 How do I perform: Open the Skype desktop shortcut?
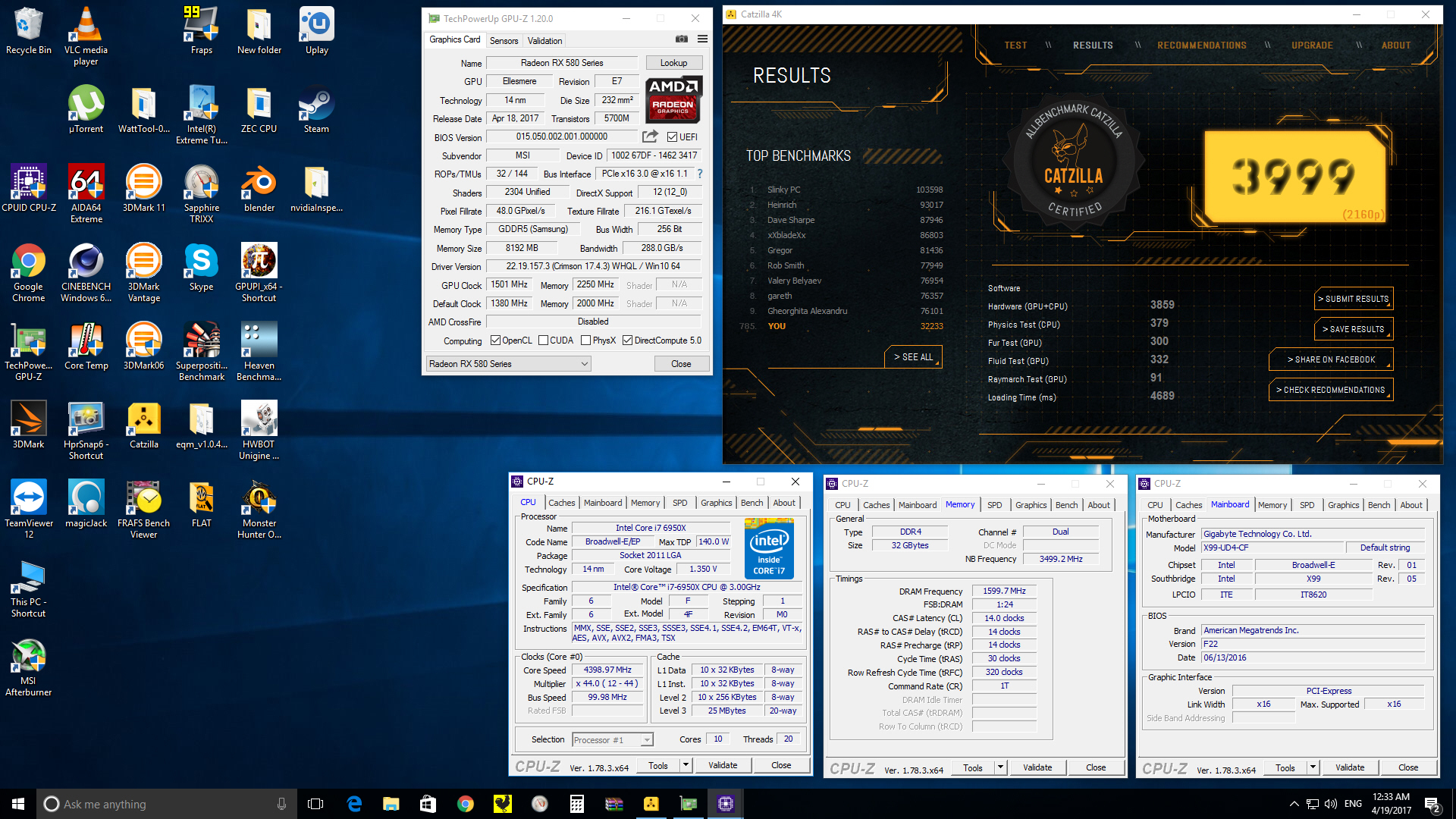[x=202, y=268]
